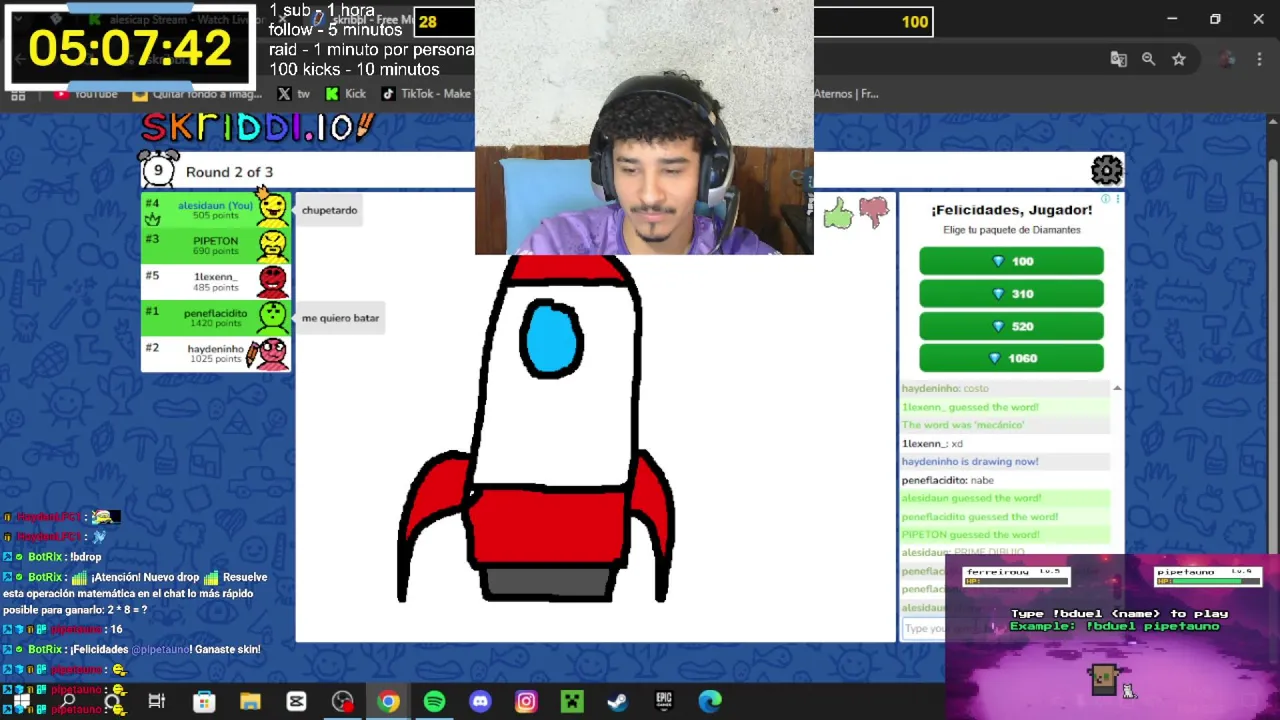Open Instagram from the taskbar
This screenshot has height=720, width=1280.
click(526, 701)
